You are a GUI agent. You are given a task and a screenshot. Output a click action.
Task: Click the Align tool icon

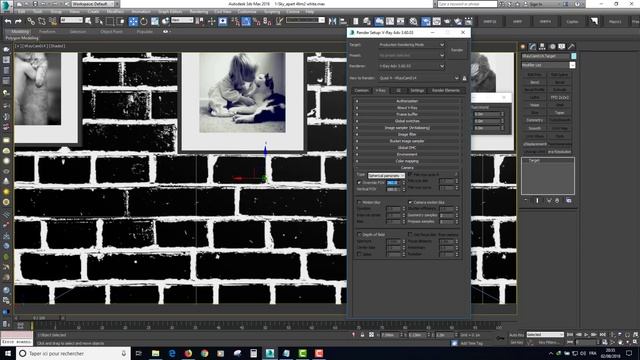[343, 21]
